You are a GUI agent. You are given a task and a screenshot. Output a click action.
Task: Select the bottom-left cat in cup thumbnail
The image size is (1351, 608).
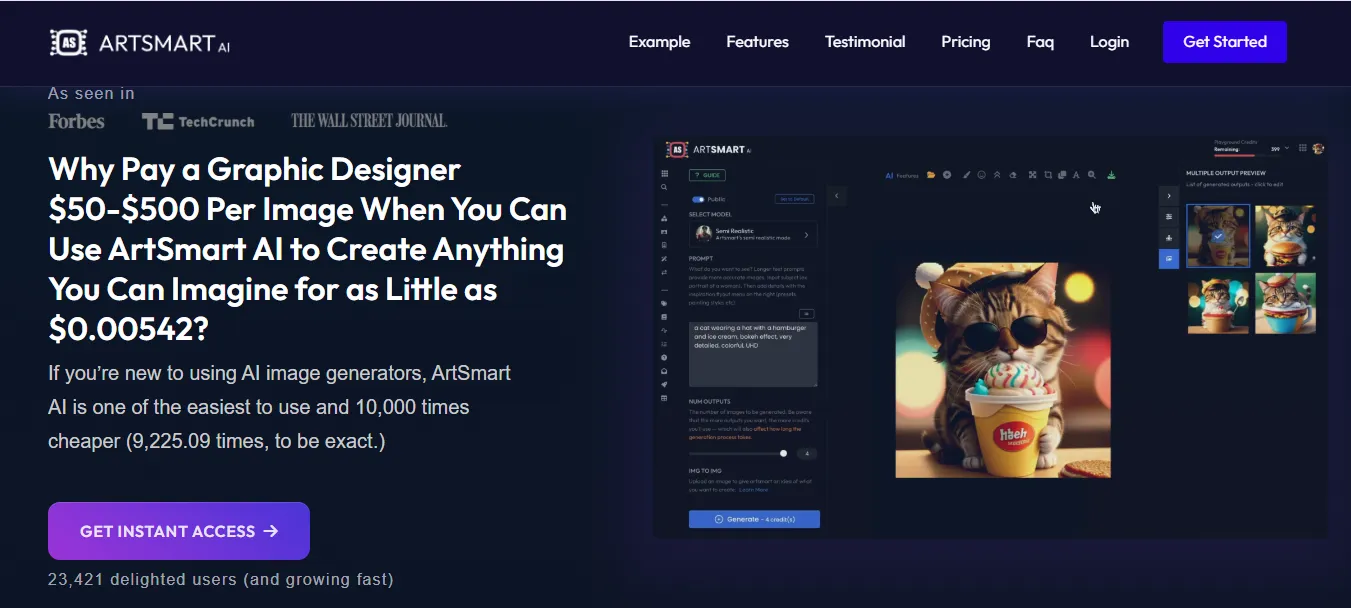pos(1218,303)
